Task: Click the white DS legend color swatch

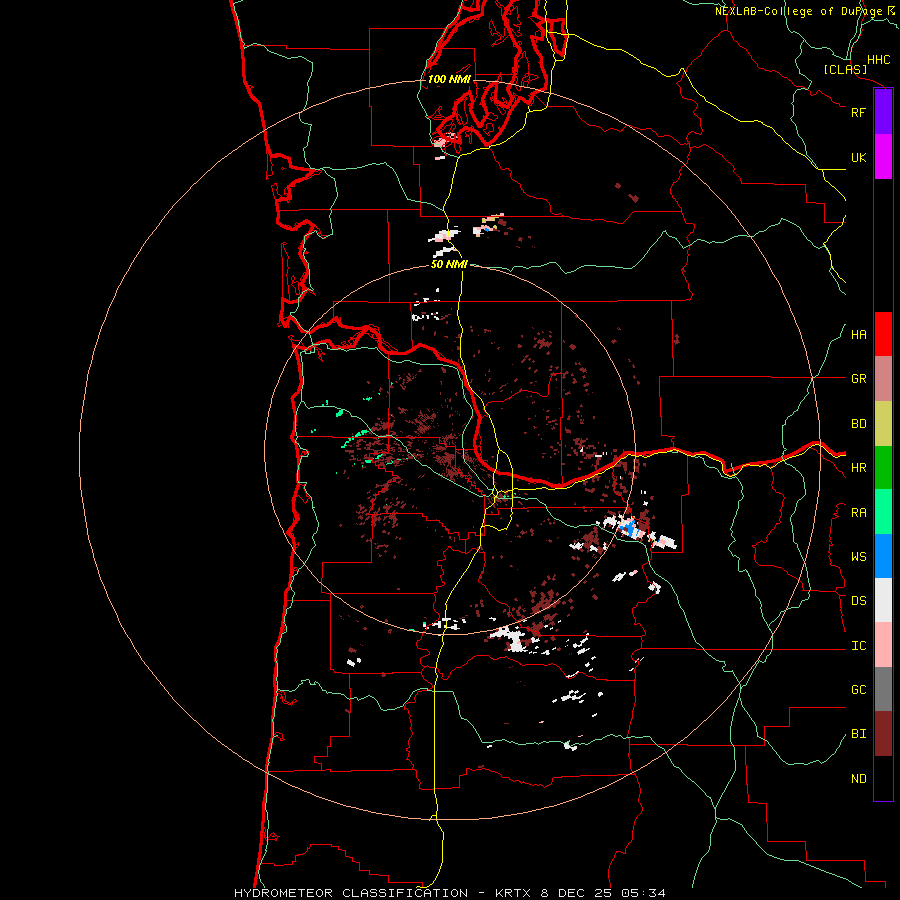Action: (x=883, y=600)
